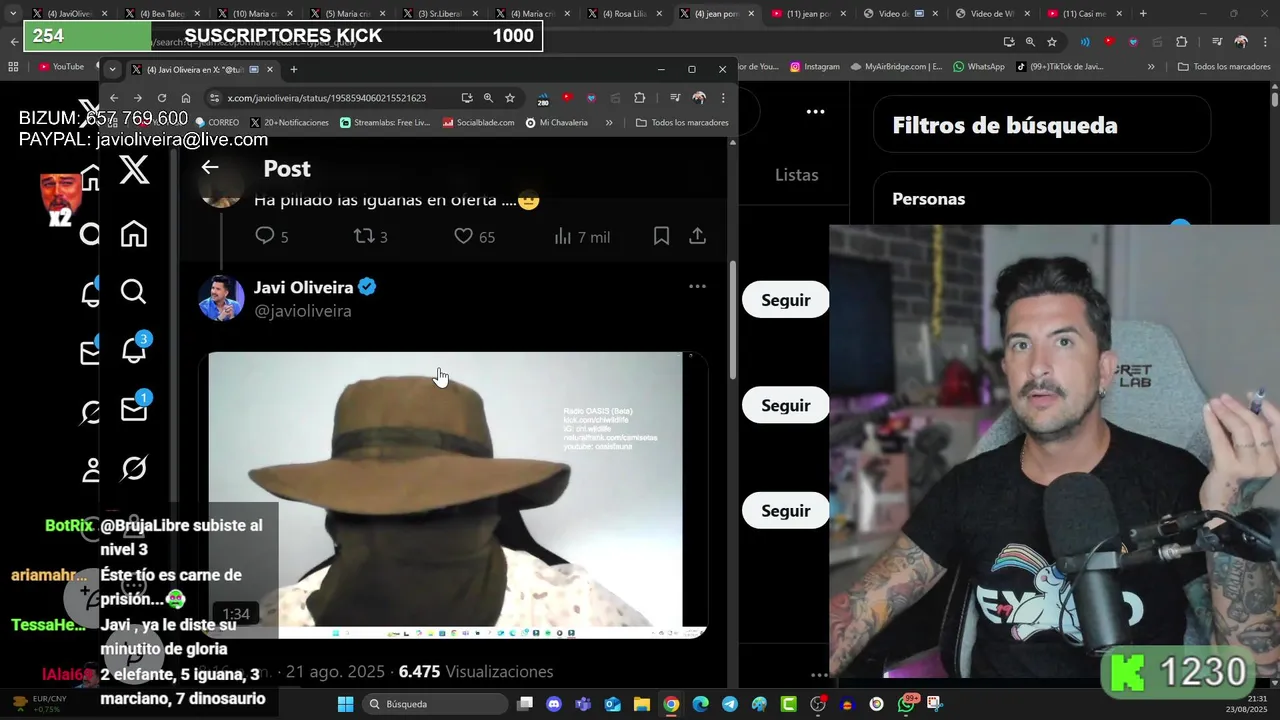Click X logo in front window sidebar
The width and height of the screenshot is (1280, 720).
click(x=134, y=170)
